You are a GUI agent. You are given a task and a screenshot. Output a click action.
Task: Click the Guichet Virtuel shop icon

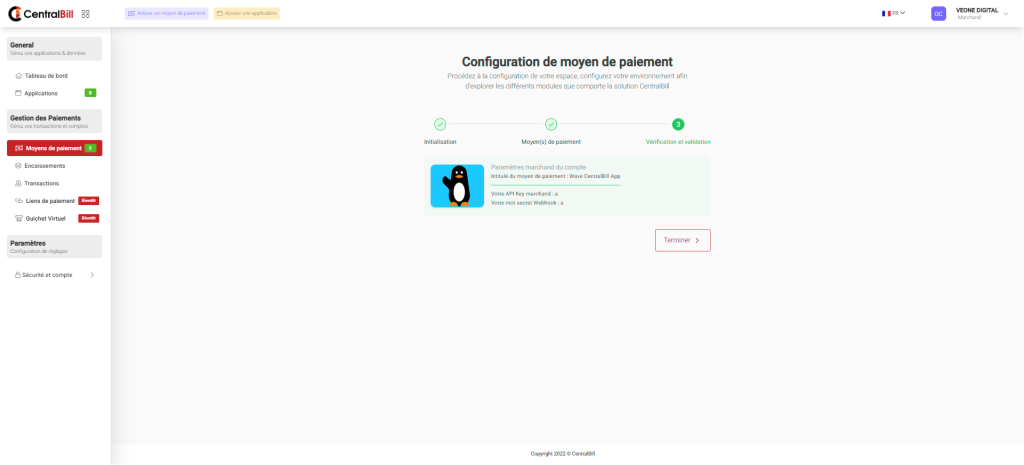[x=19, y=219]
